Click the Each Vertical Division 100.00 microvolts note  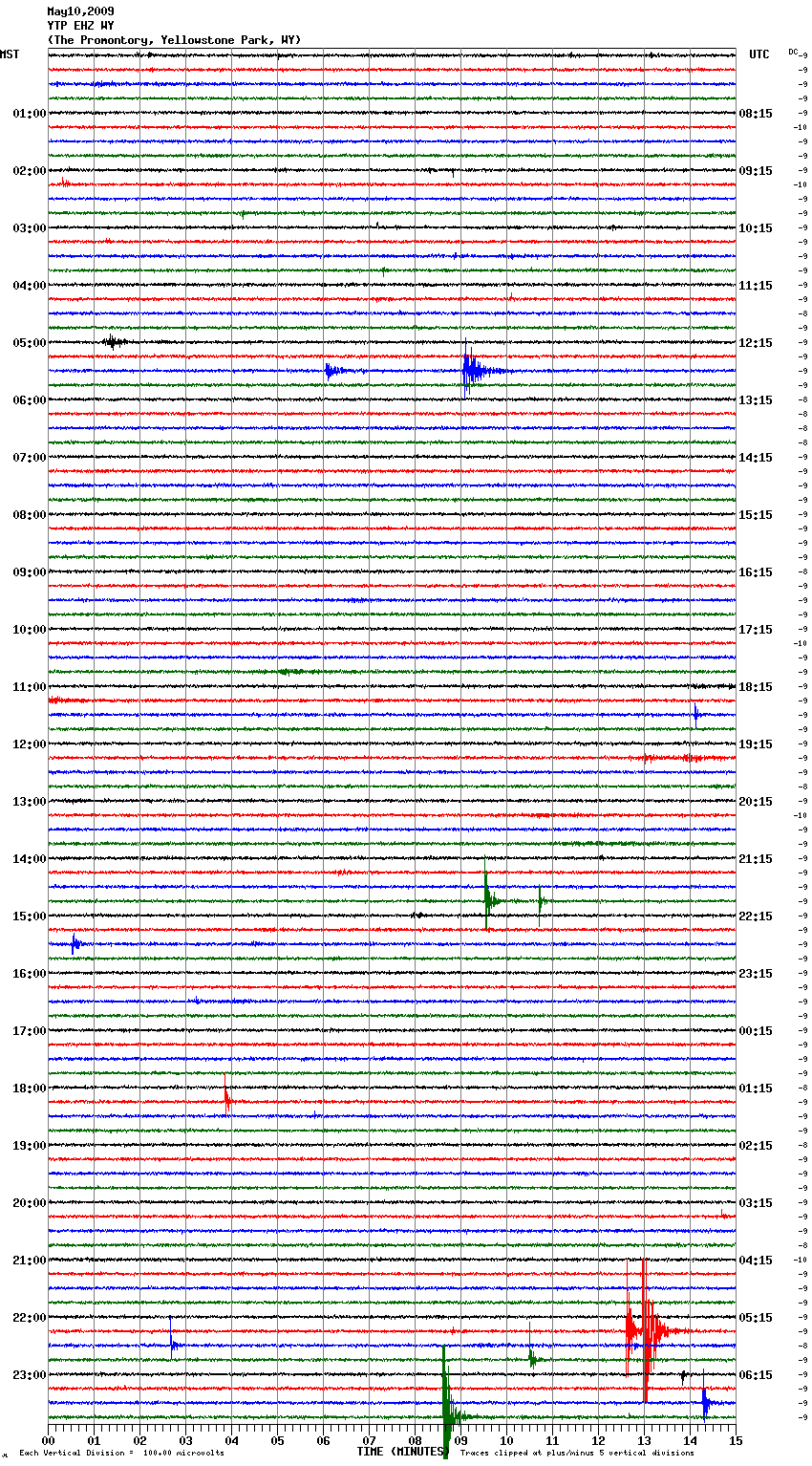tap(121, 1453)
